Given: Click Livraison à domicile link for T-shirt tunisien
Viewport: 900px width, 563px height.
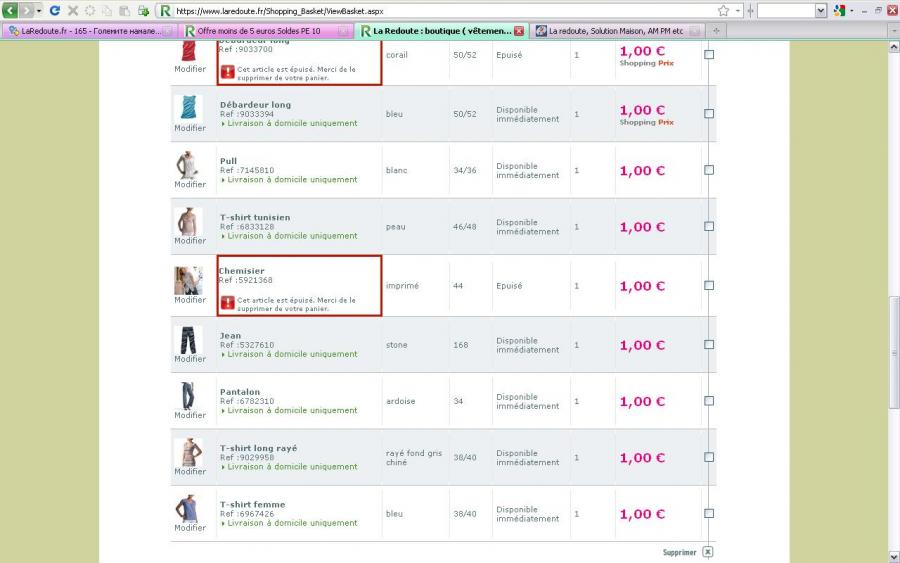Looking at the screenshot, I should (291, 236).
